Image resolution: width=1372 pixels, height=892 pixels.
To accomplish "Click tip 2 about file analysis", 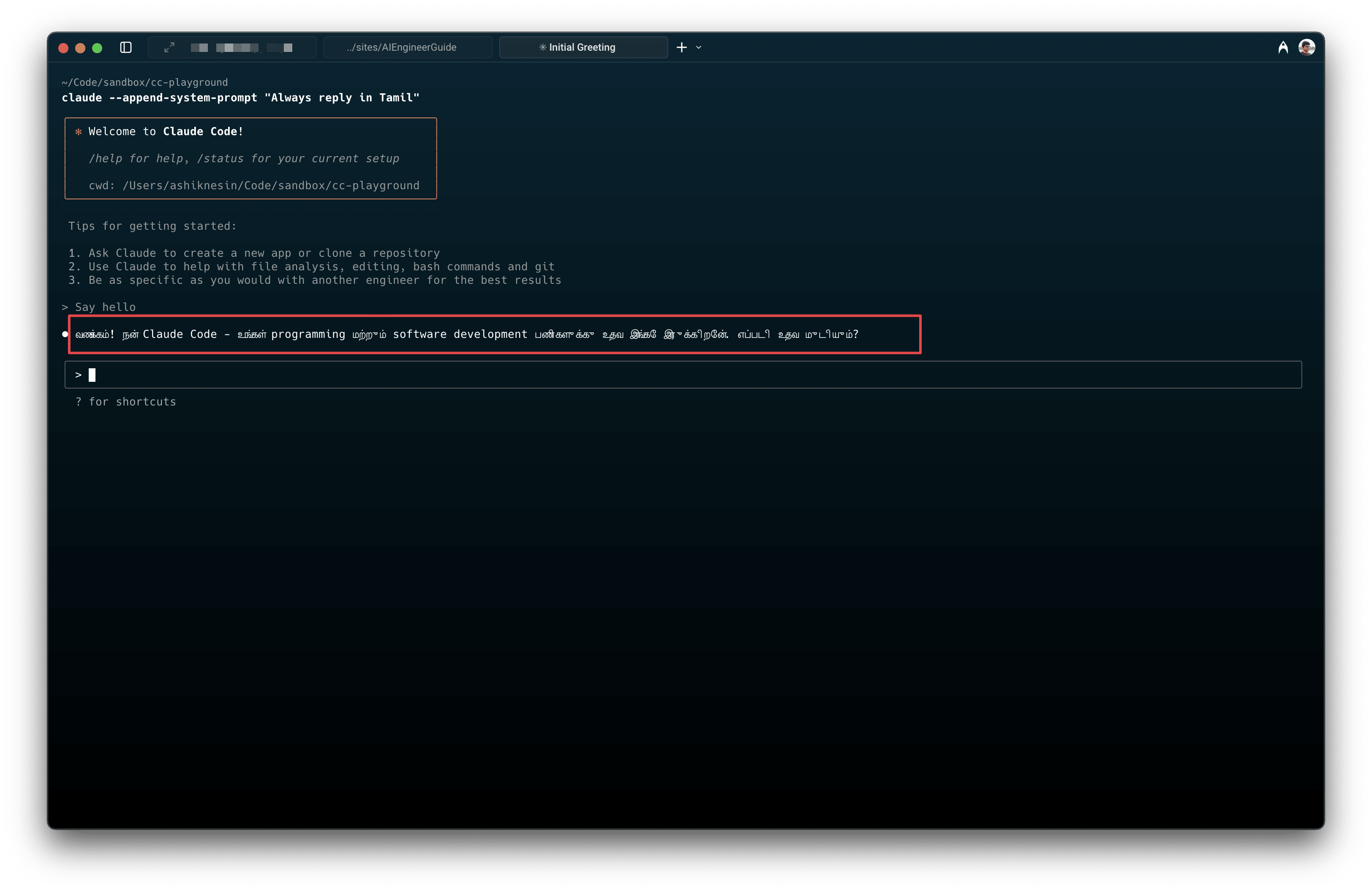I will coord(311,266).
